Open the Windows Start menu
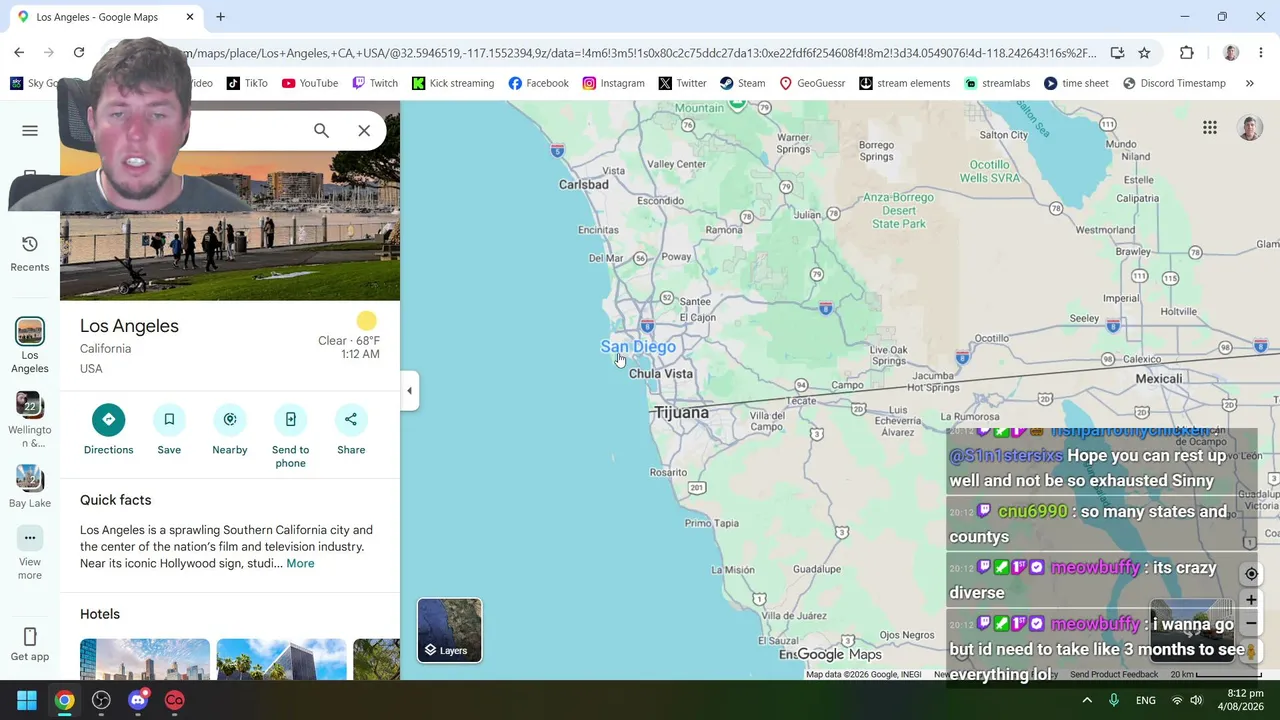 coord(27,700)
